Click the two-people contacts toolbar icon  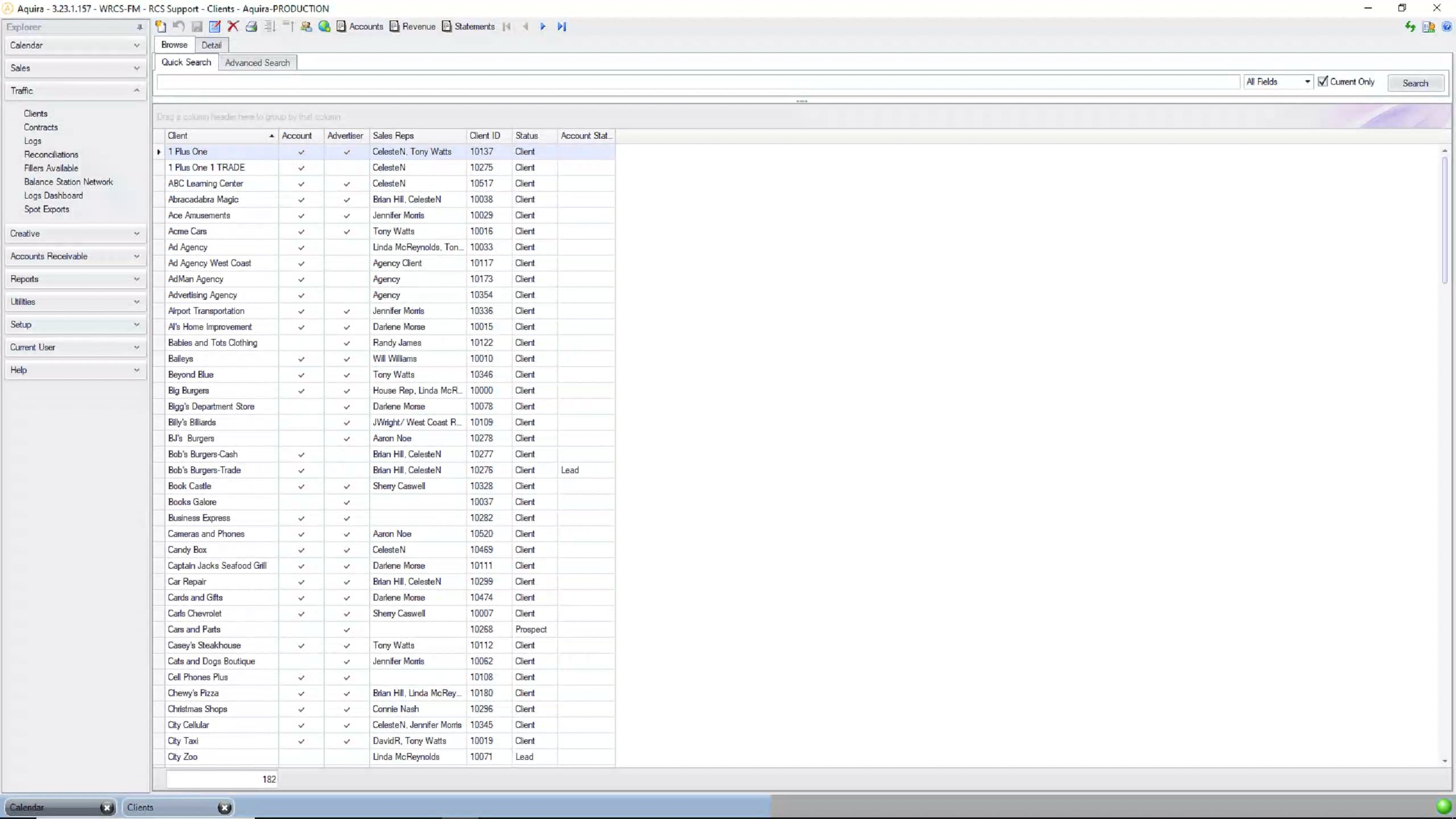306,26
